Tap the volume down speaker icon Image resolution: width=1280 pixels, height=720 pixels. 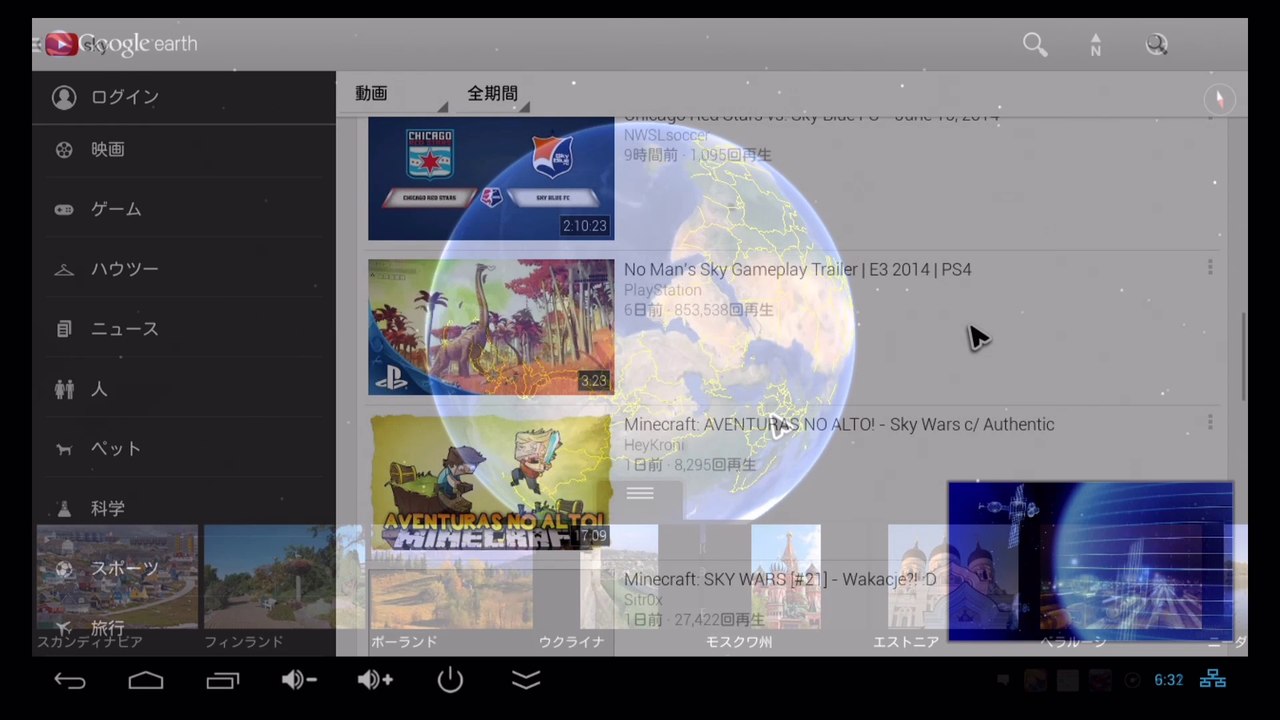coord(298,681)
